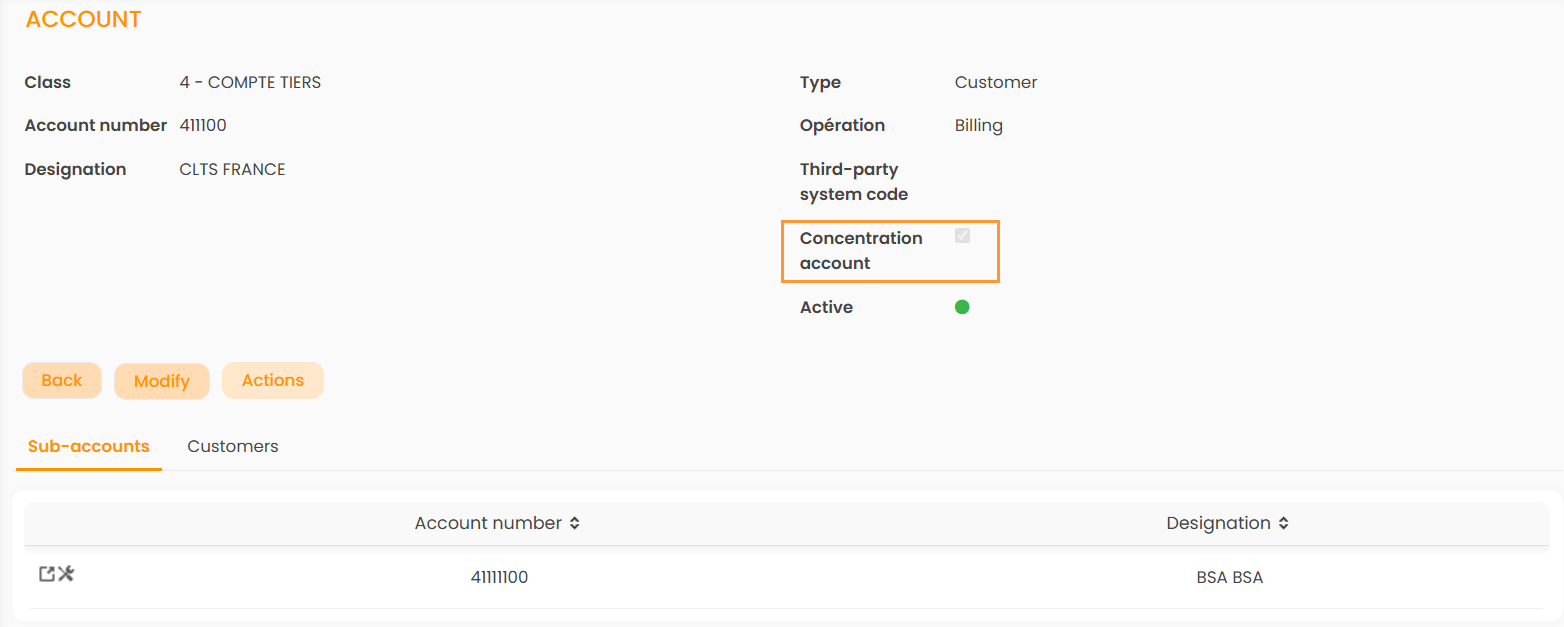
Task: Click the CLTS FRANCE designation value
Action: 232,169
